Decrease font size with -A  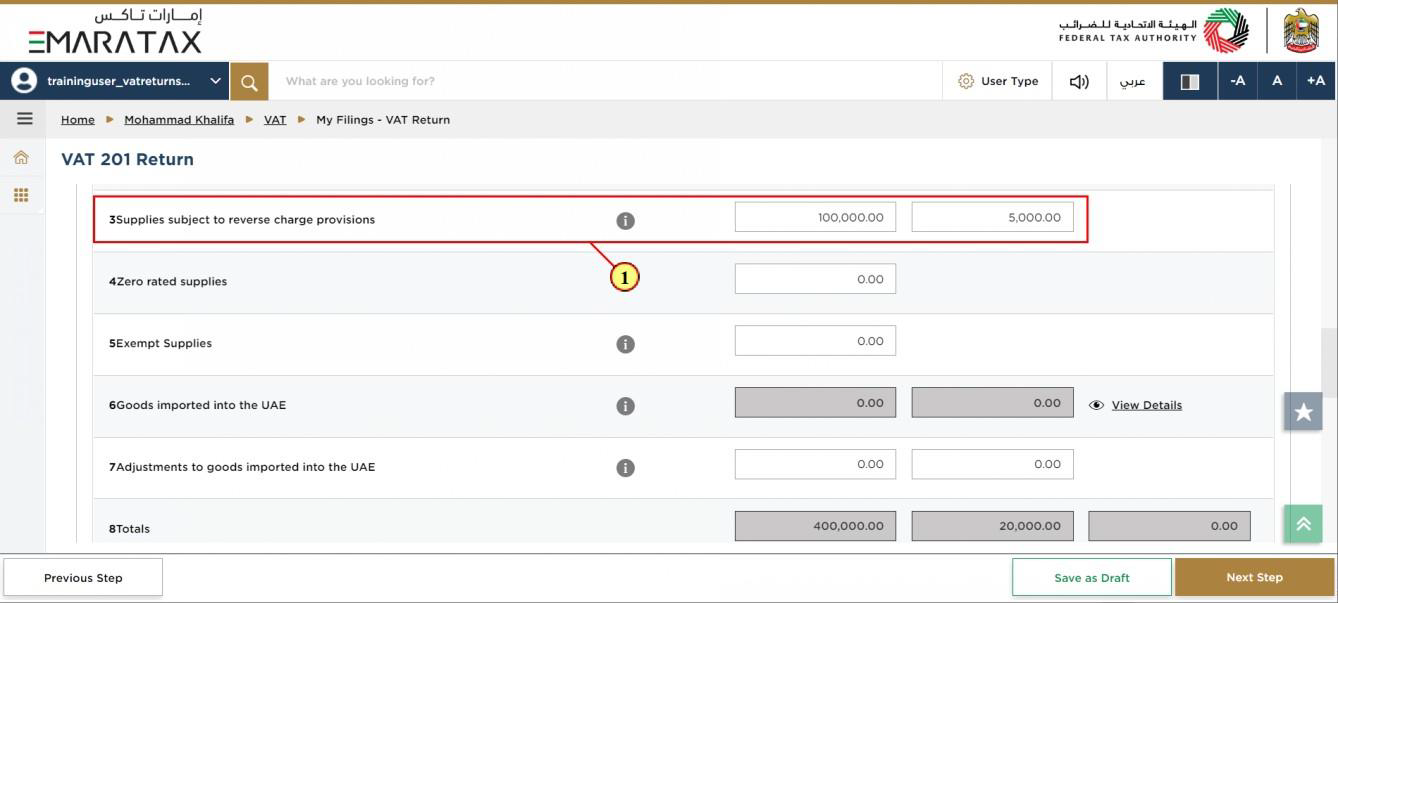1238,81
